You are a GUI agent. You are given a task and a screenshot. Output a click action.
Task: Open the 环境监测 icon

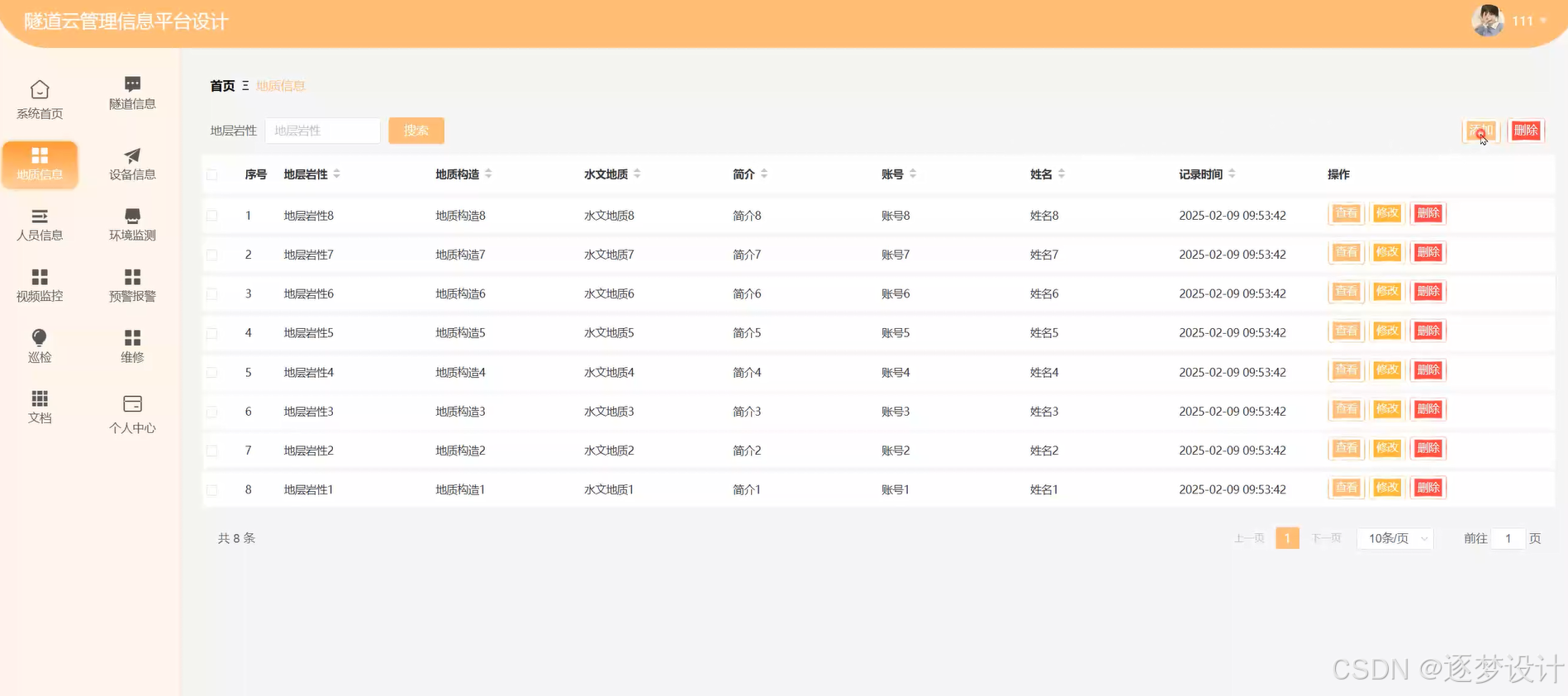point(132,216)
